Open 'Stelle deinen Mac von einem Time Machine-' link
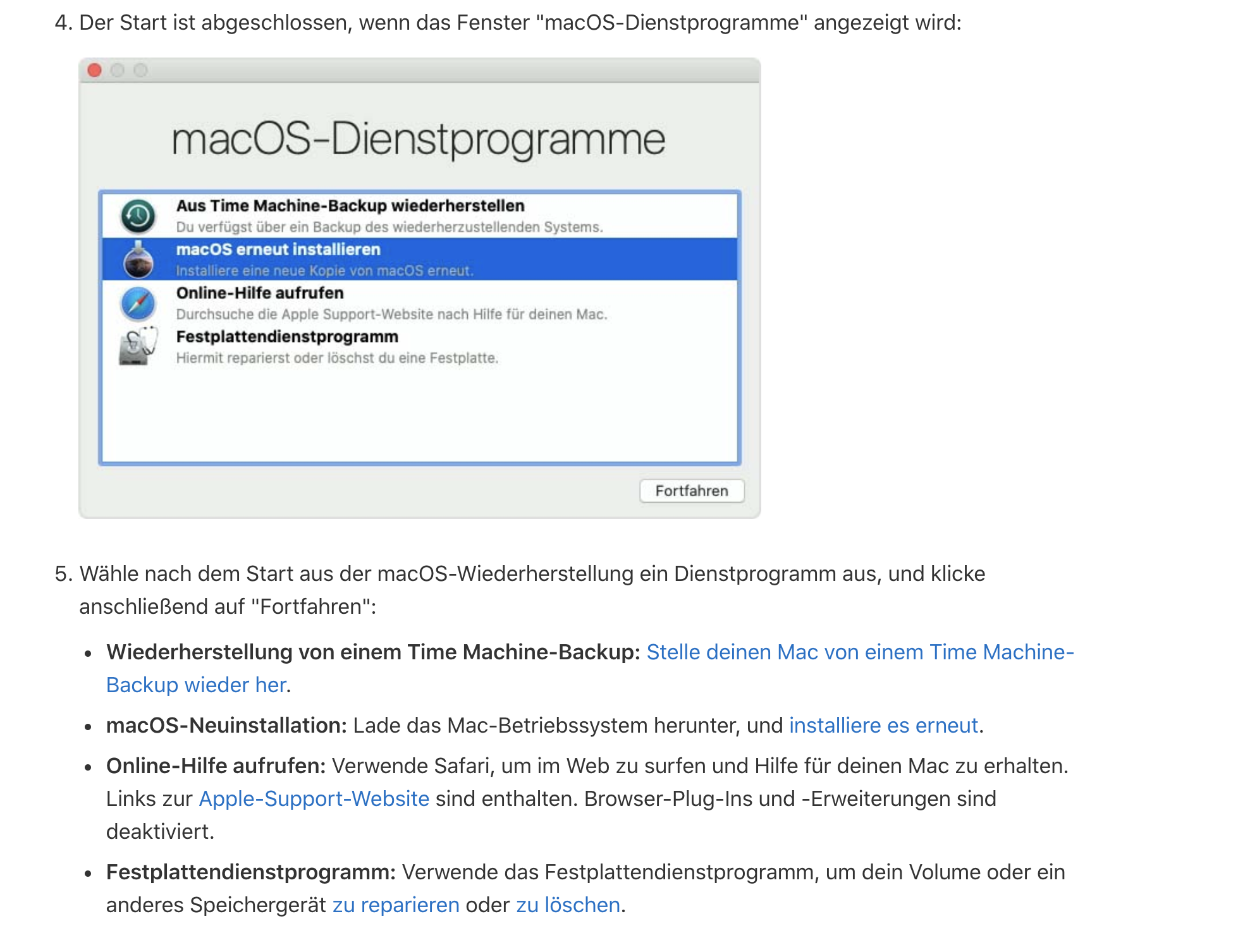1238x952 pixels. 860,652
